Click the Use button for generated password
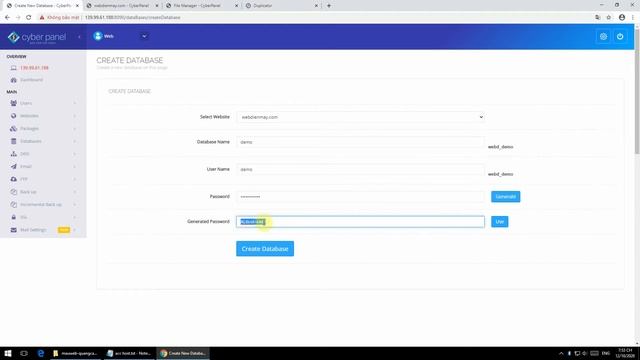This screenshot has height=360, width=640. coord(500,222)
